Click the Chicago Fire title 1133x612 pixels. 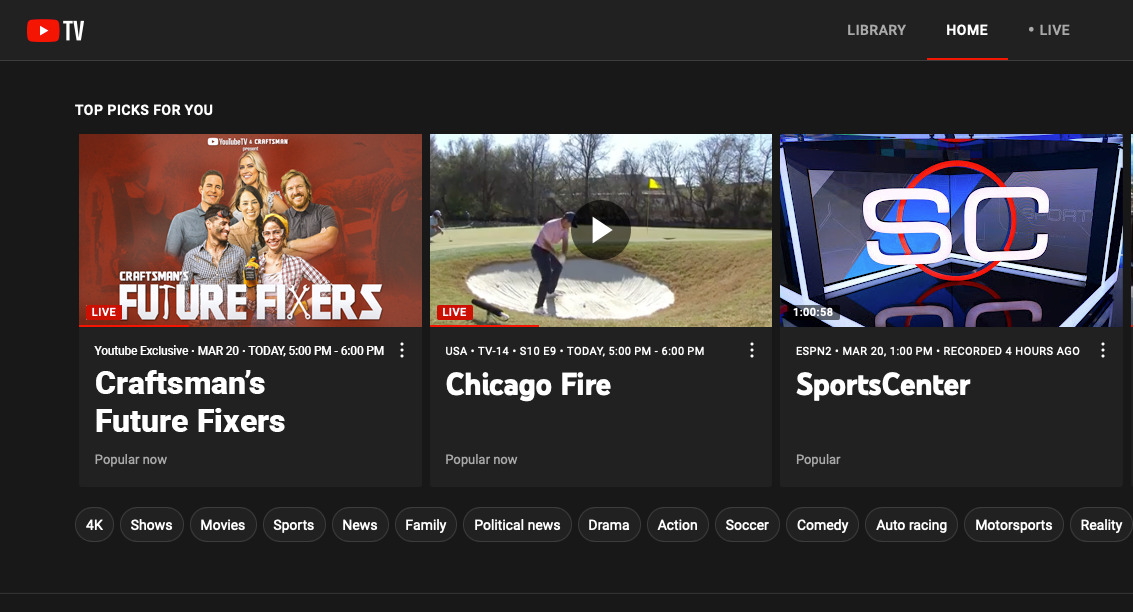pyautogui.click(x=528, y=385)
